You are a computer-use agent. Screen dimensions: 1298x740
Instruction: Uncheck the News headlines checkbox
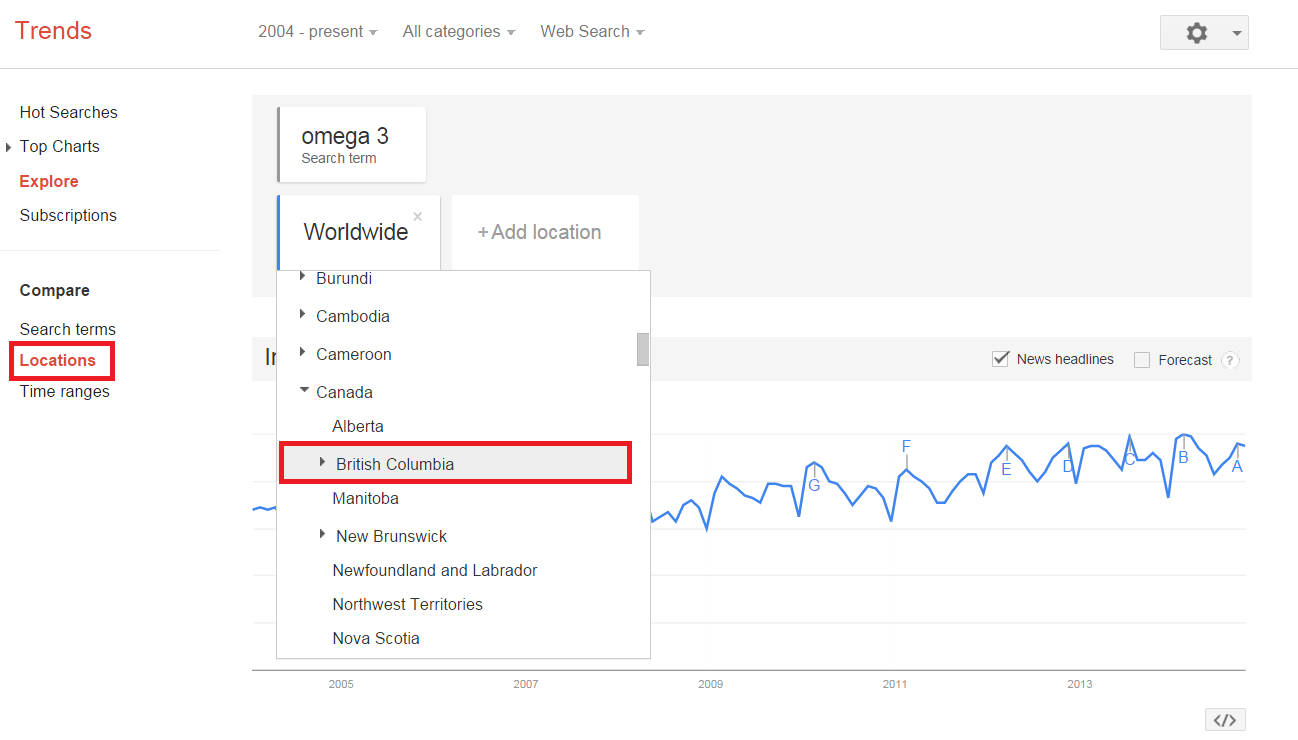pyautogui.click(x=1000, y=359)
